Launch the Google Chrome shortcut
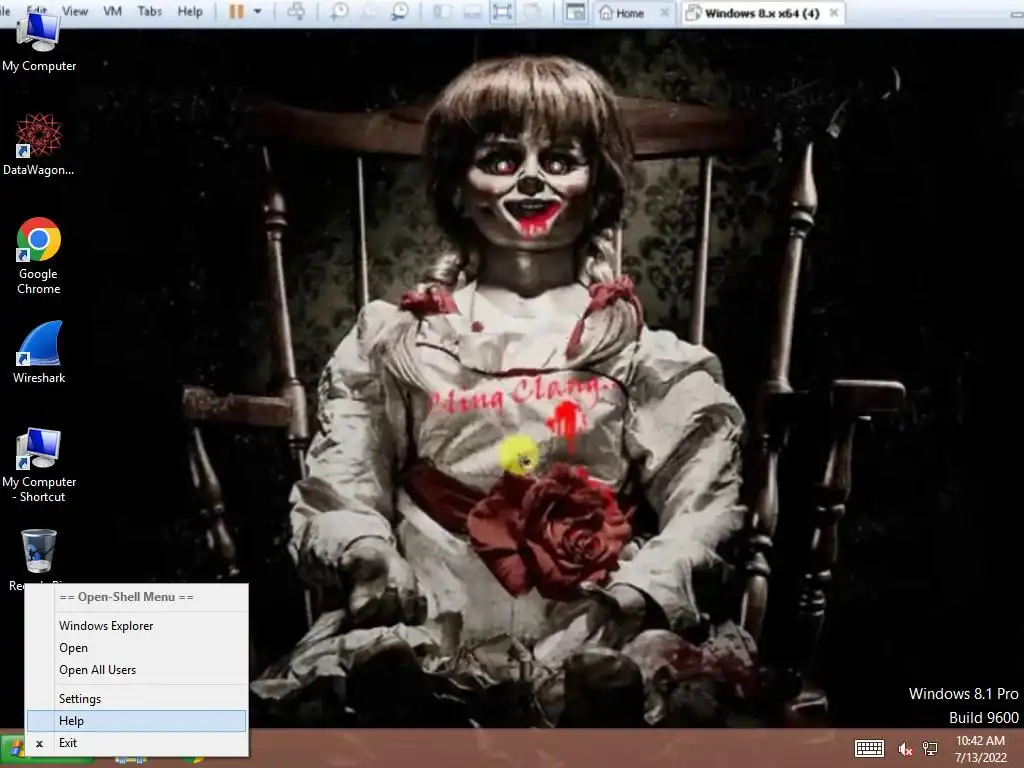This screenshot has height=768, width=1024. (39, 255)
